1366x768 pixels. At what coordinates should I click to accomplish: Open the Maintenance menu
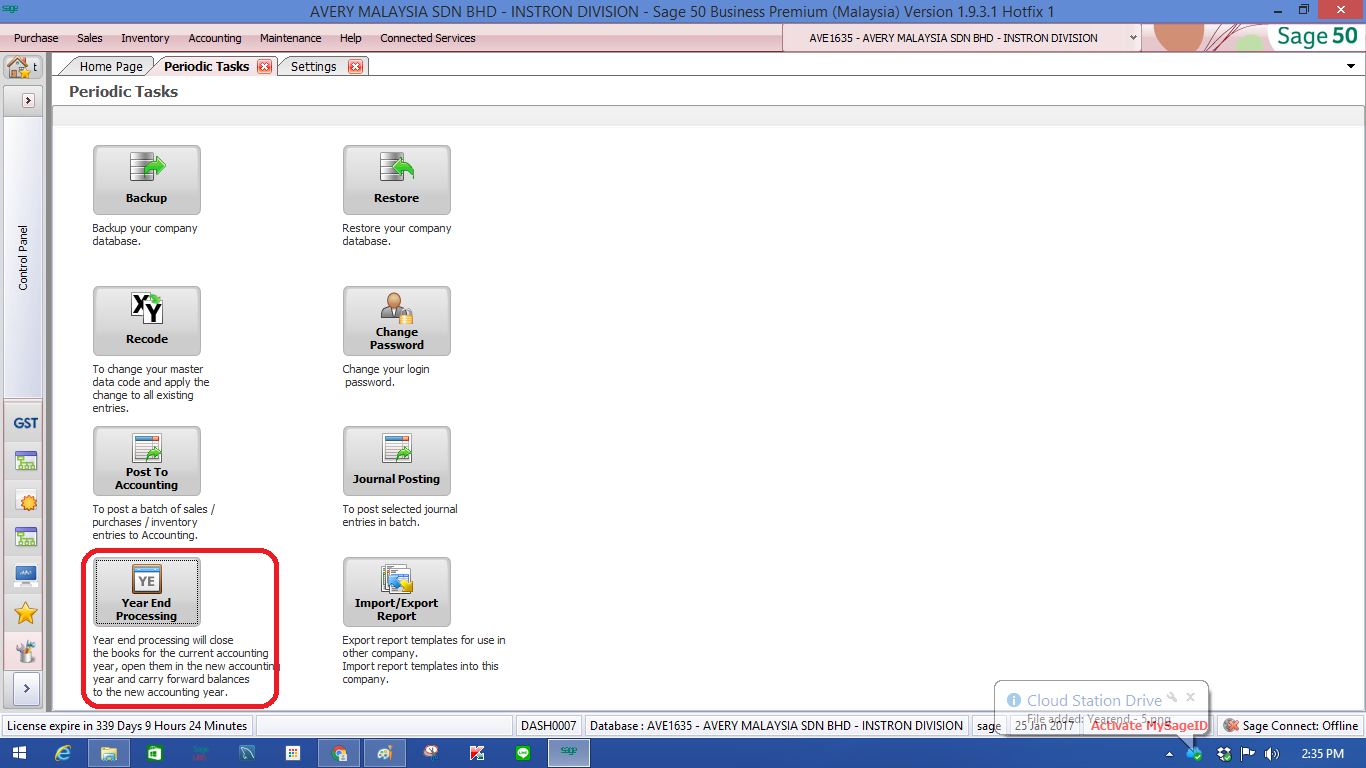click(291, 38)
